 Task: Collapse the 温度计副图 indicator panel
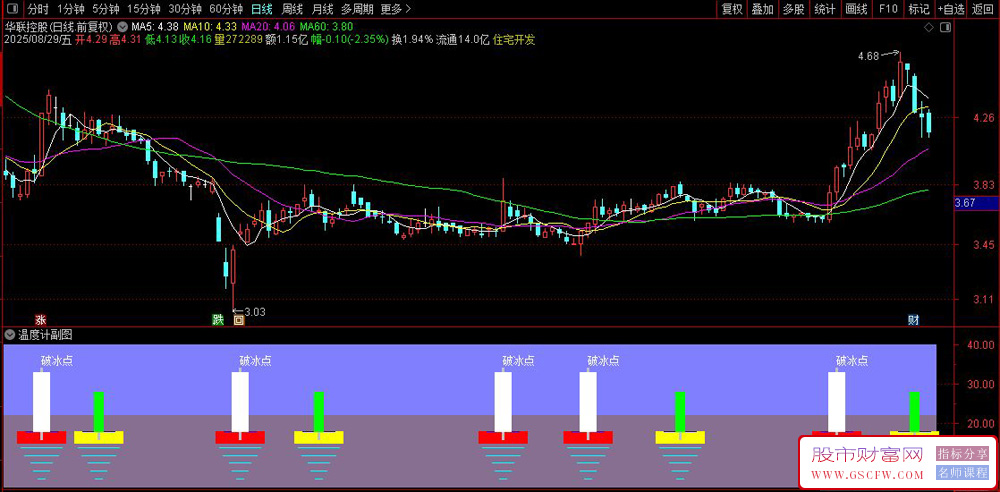pyautogui.click(x=10, y=334)
